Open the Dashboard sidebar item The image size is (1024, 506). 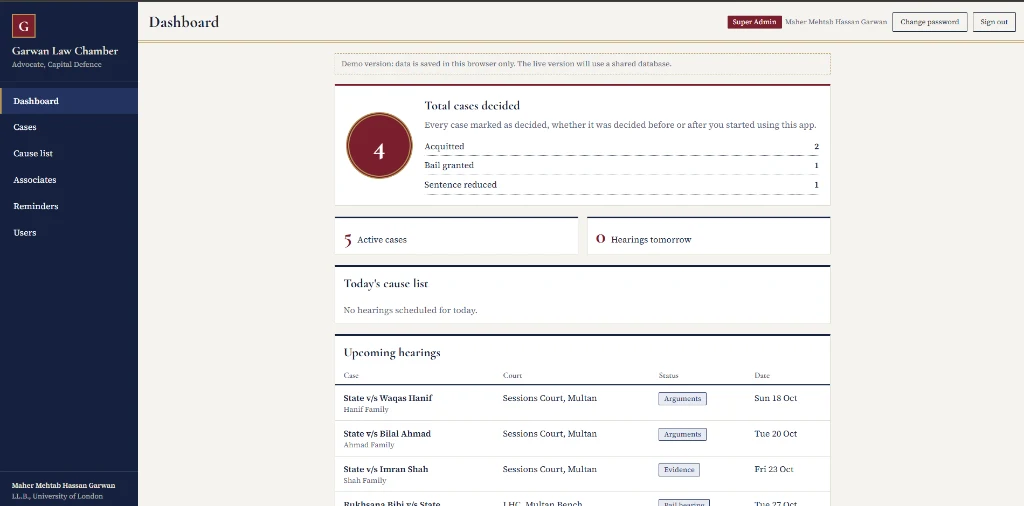[x=69, y=101]
